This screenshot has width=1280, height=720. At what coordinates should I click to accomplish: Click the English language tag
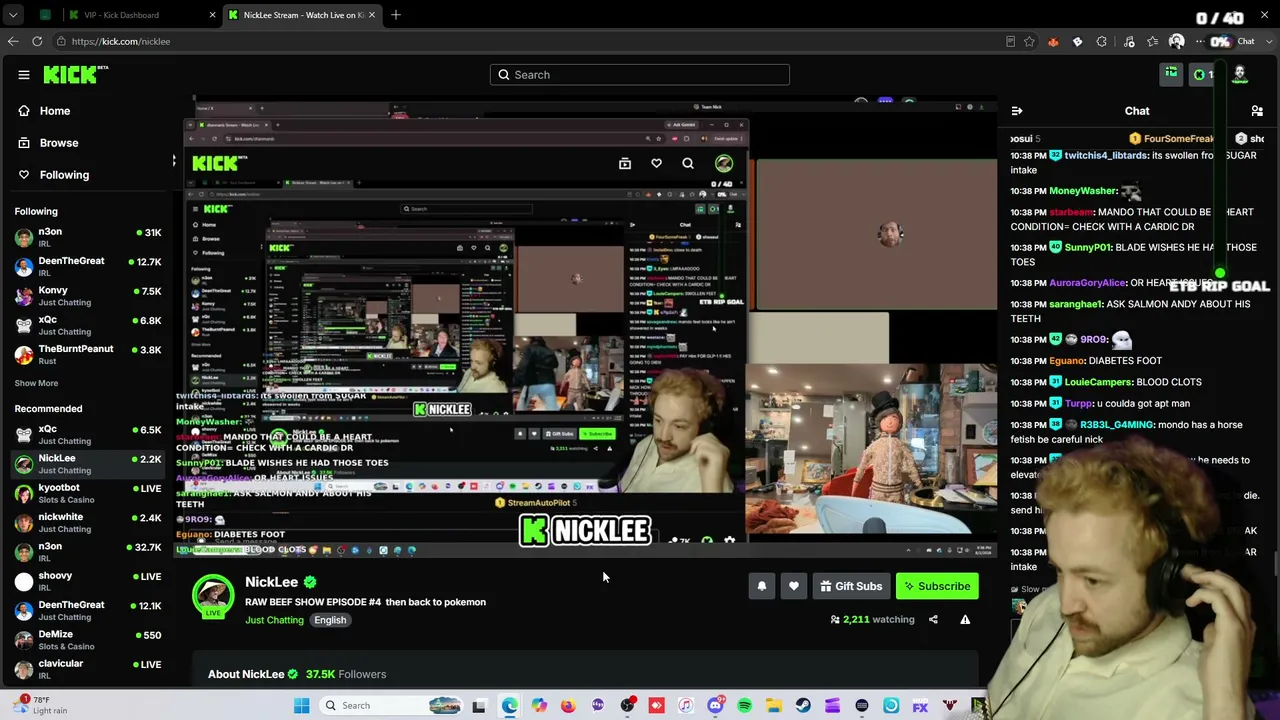(330, 620)
